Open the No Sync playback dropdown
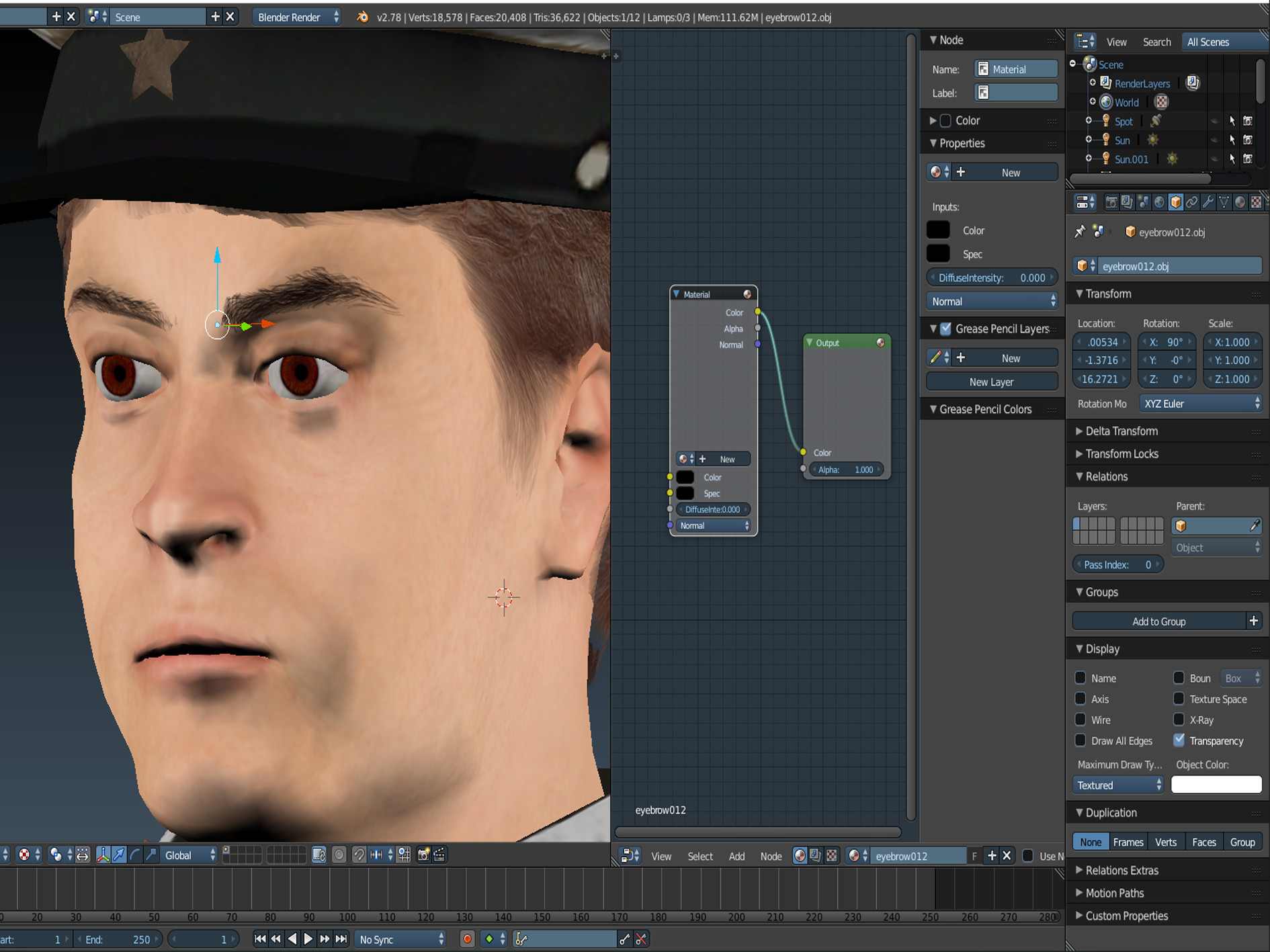Screen dimensions: 1270x952 400,939
